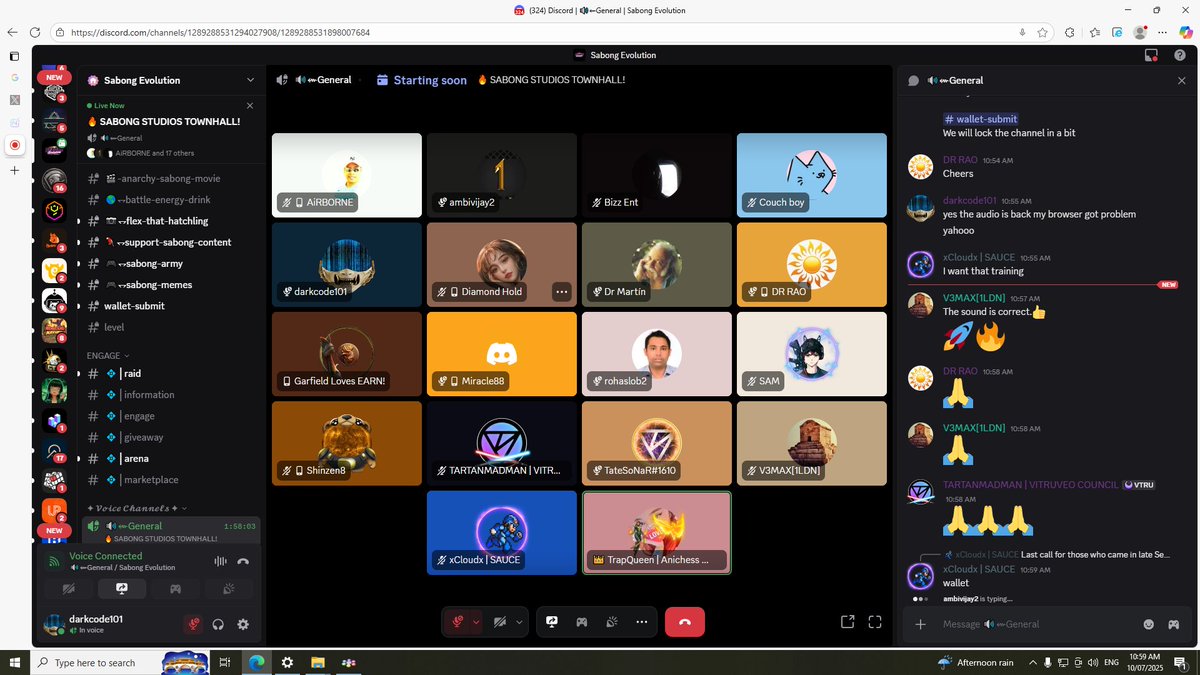Screen dimensions: 1200x675
Task: Expand Sabong Evolution server dropdown
Action: pos(250,80)
